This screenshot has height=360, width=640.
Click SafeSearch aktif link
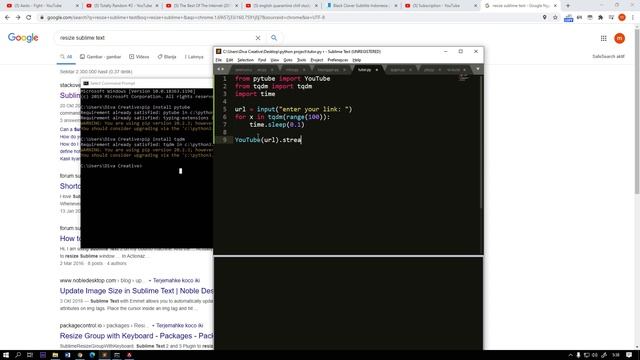(x=608, y=56)
